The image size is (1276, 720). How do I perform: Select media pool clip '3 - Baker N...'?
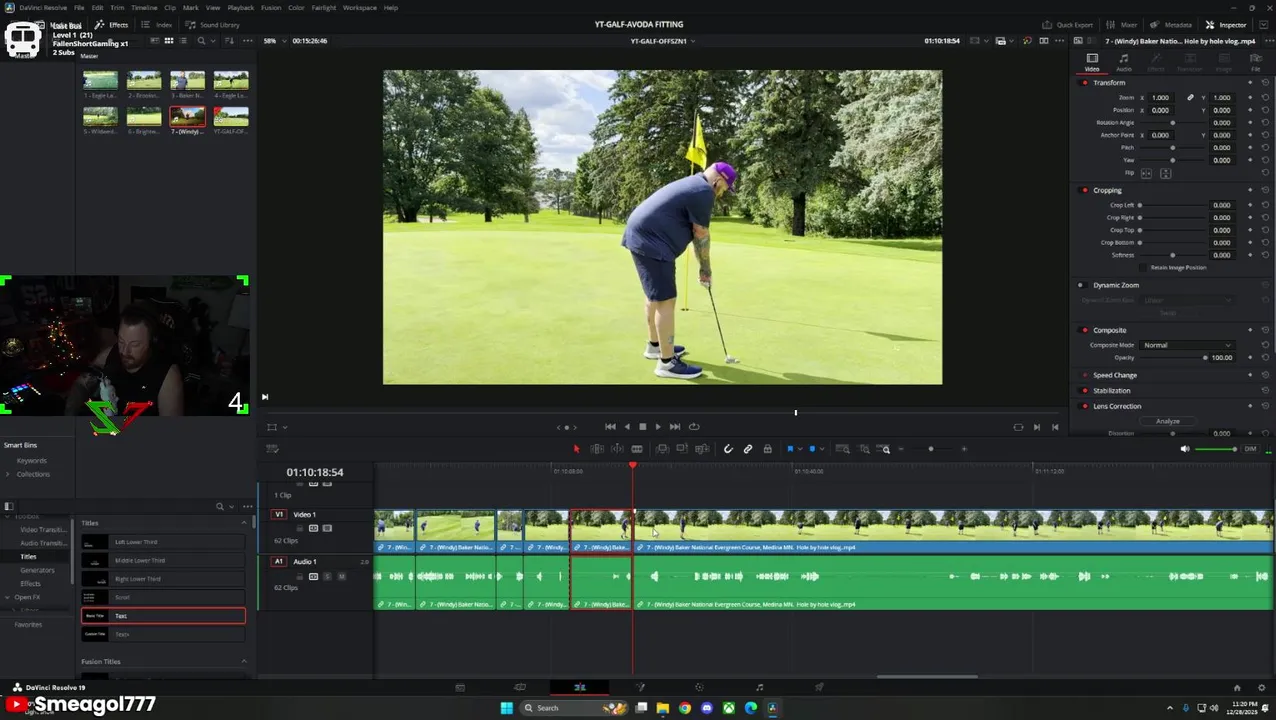click(187, 84)
